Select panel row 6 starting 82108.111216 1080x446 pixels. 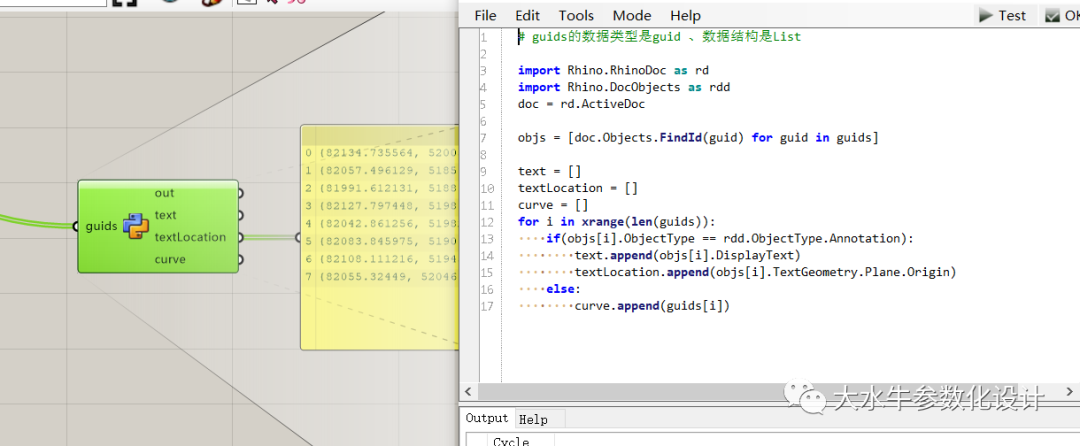click(x=380, y=259)
